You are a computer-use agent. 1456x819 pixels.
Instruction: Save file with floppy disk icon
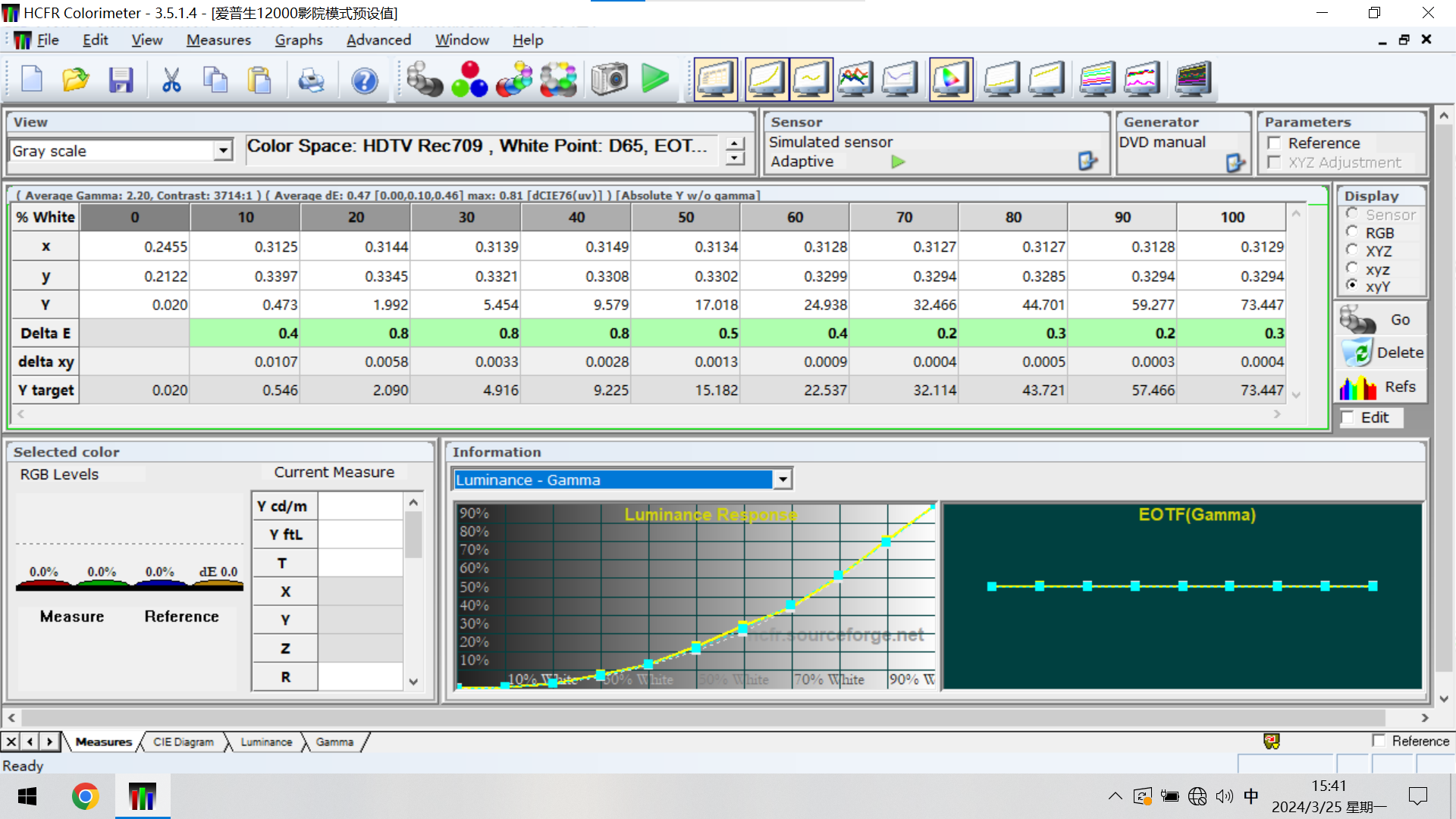click(x=121, y=79)
